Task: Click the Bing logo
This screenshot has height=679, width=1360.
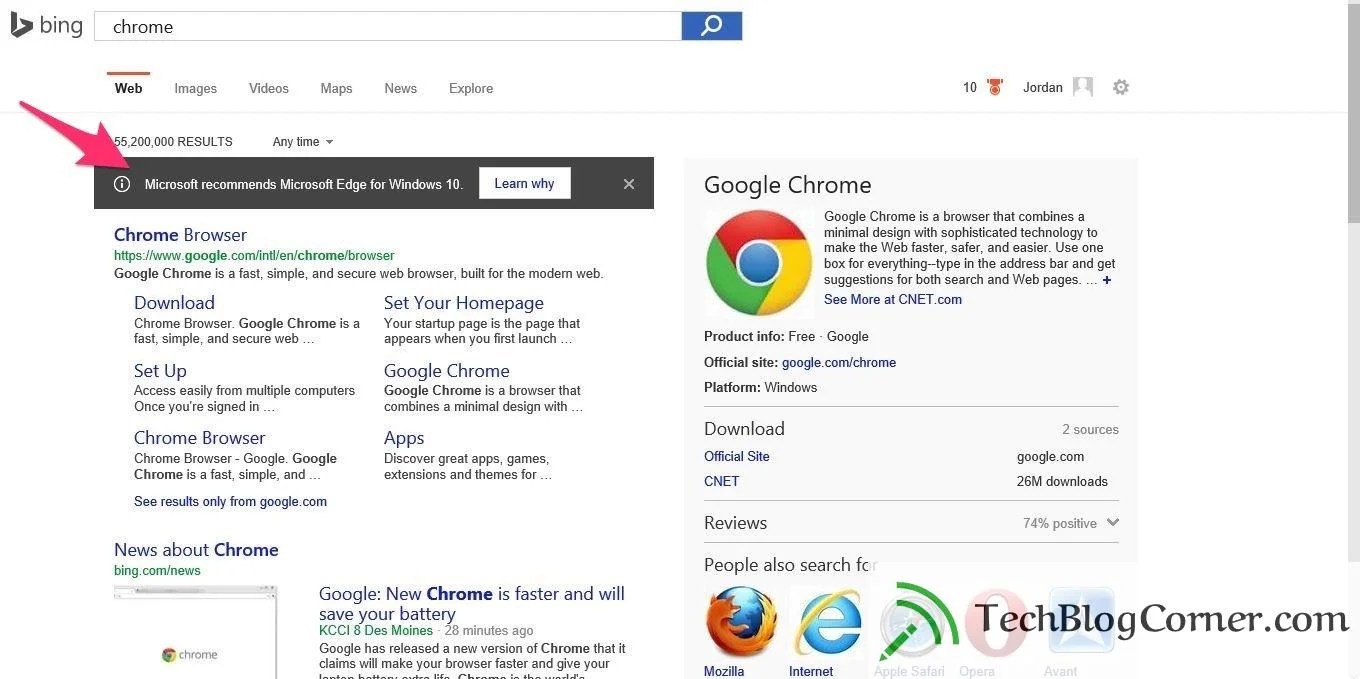Action: [x=46, y=25]
